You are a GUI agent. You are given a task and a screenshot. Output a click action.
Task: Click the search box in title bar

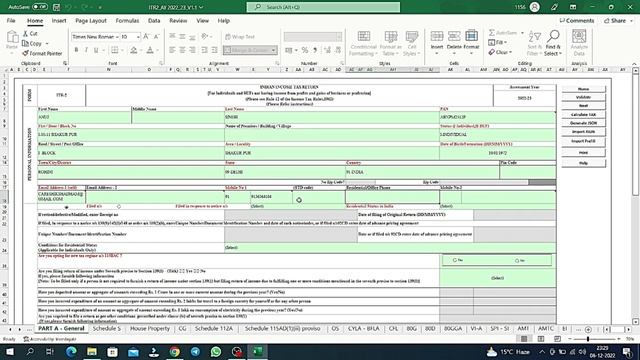(323, 7)
